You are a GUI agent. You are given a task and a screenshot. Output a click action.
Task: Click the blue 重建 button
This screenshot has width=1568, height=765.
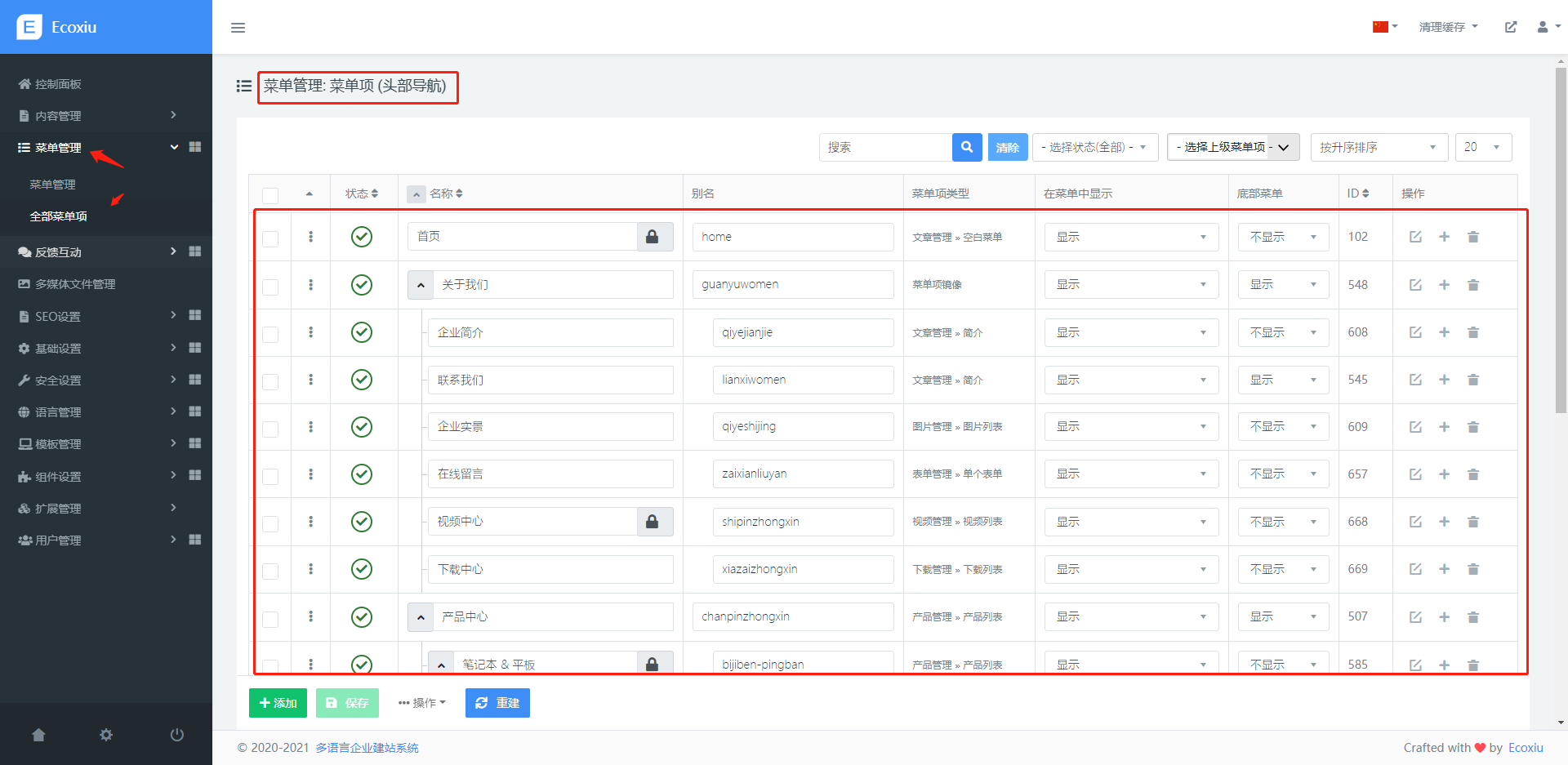point(497,703)
